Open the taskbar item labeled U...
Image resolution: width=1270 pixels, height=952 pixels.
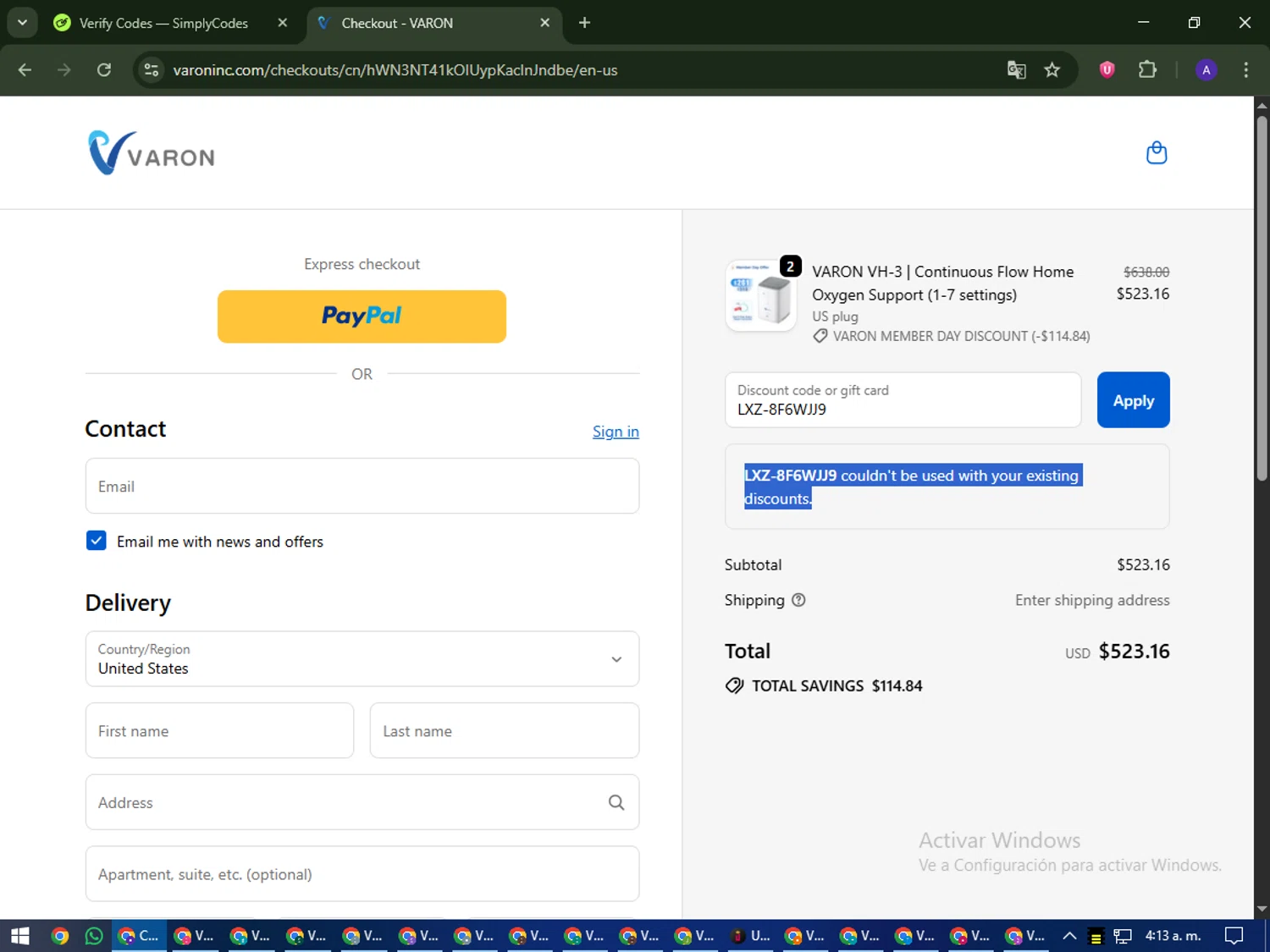click(750, 936)
